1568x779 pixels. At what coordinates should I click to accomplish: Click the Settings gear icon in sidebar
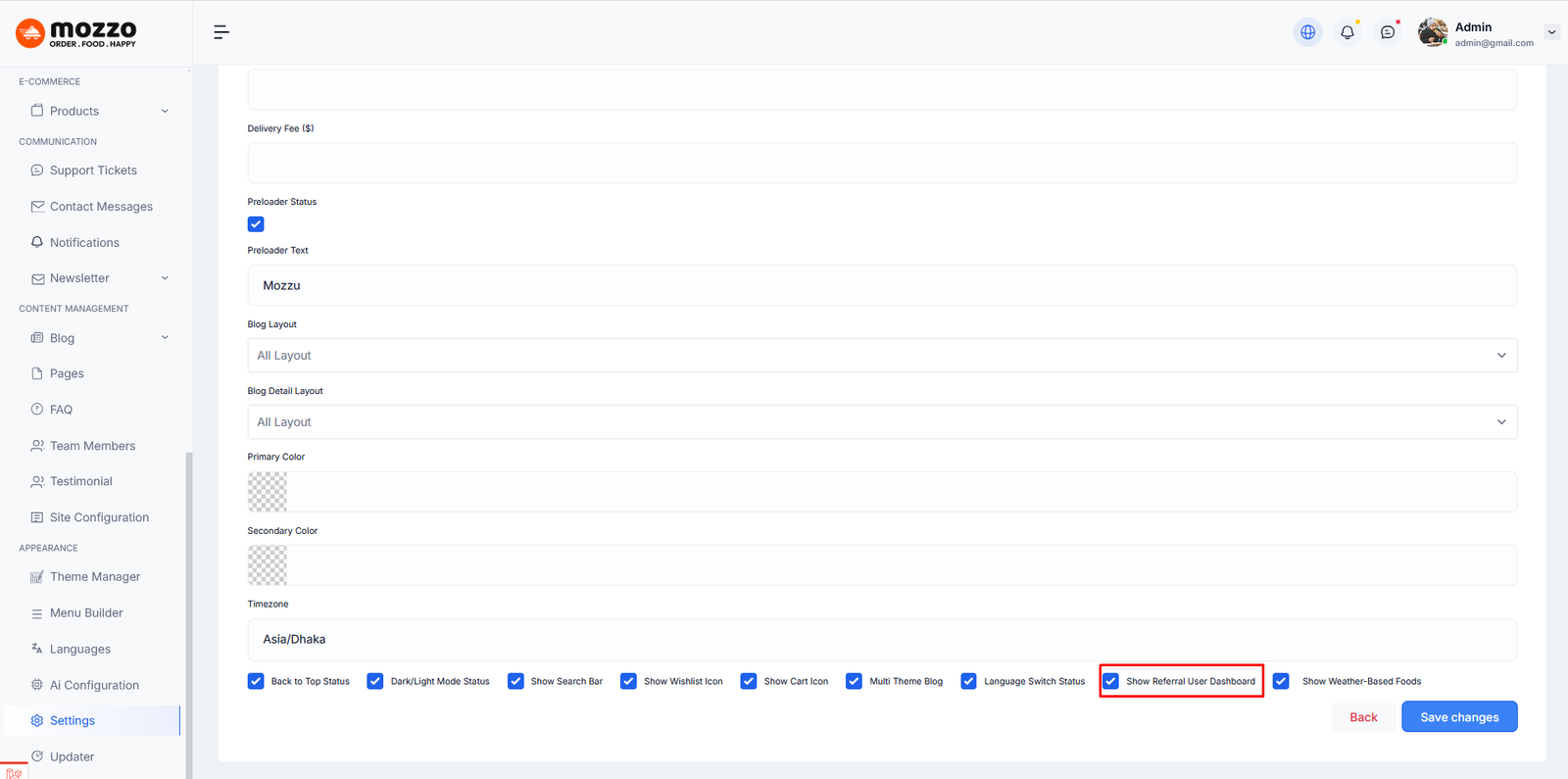pos(37,720)
